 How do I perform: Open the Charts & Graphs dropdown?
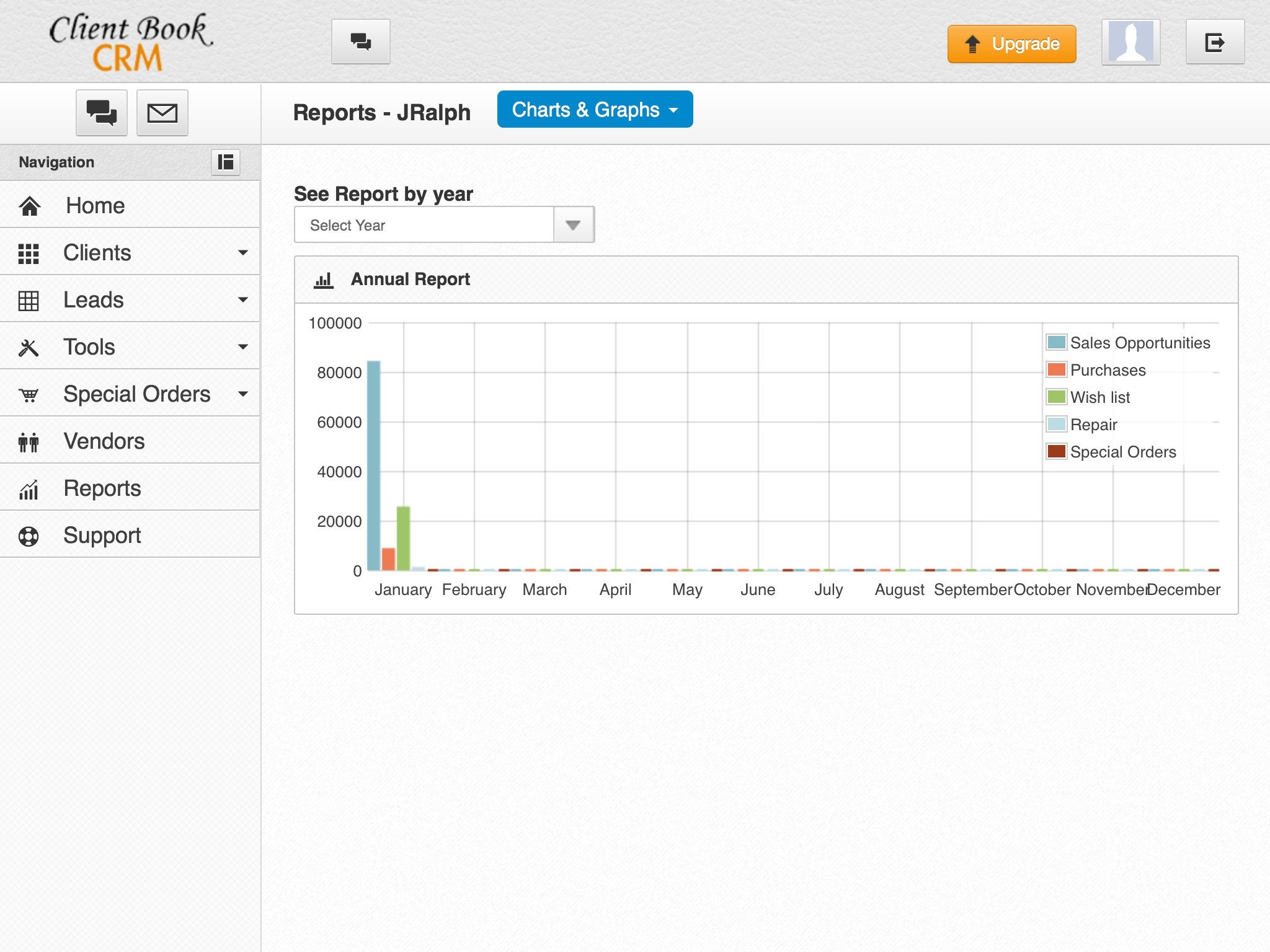point(595,110)
